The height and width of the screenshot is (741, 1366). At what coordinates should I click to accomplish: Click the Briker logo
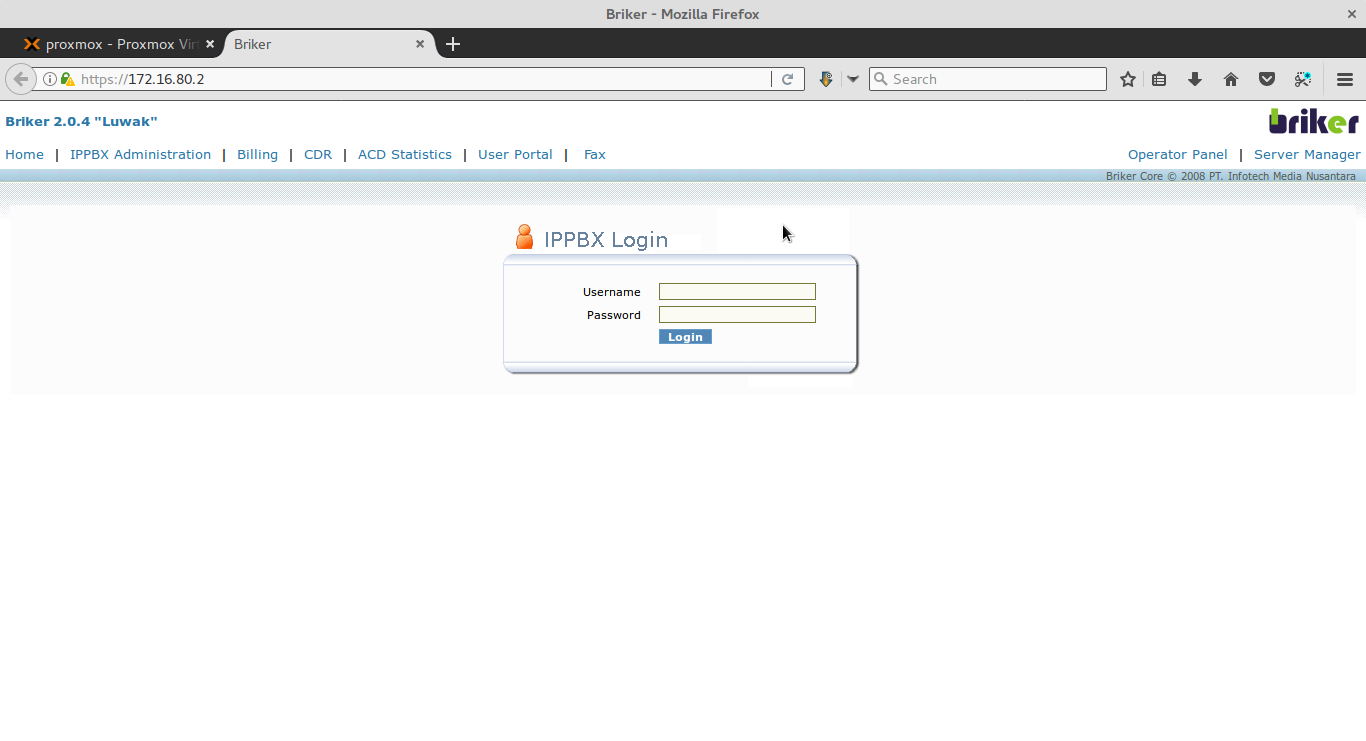pos(1314,121)
